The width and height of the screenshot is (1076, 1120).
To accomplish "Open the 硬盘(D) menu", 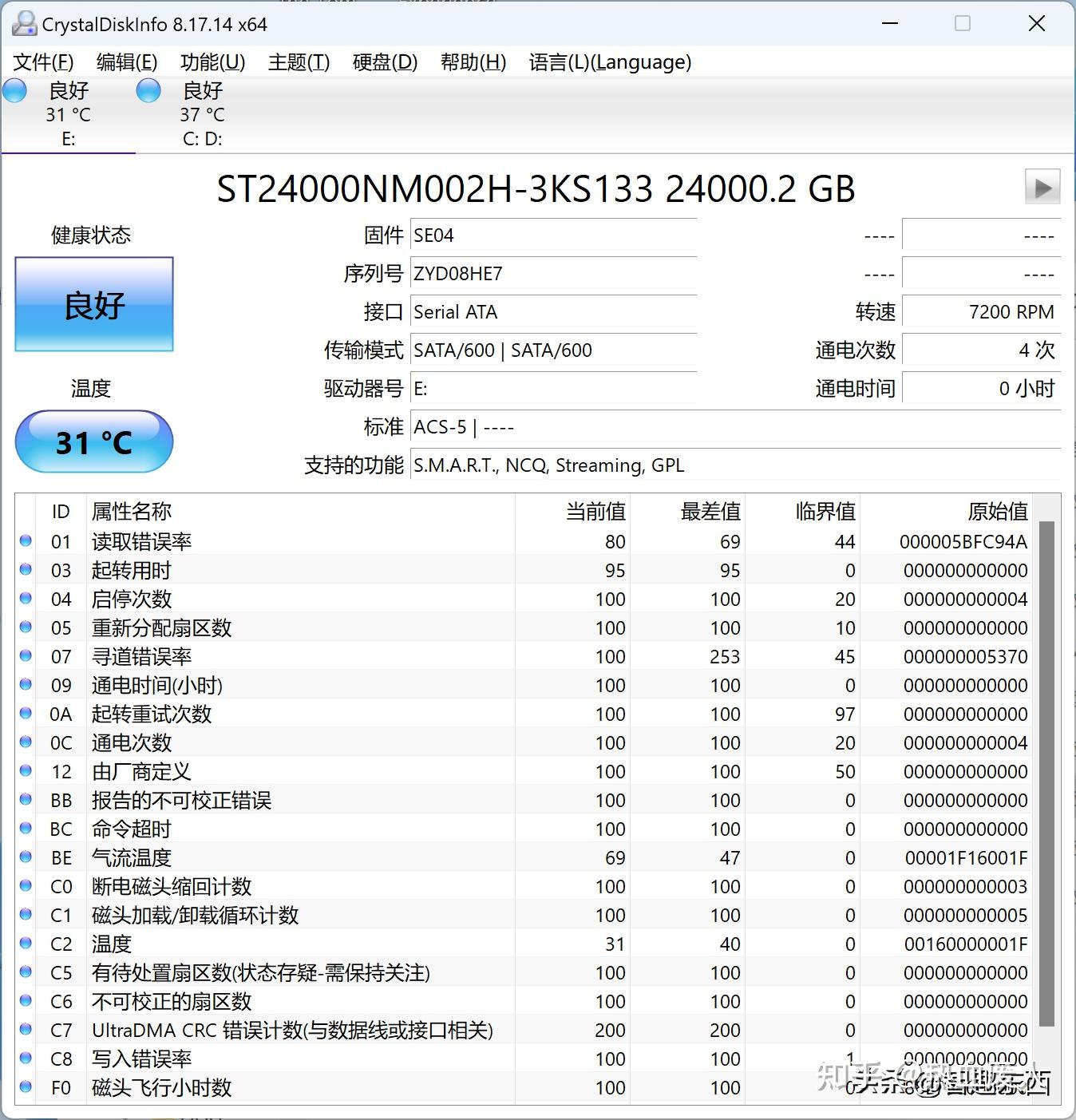I will pos(384,62).
